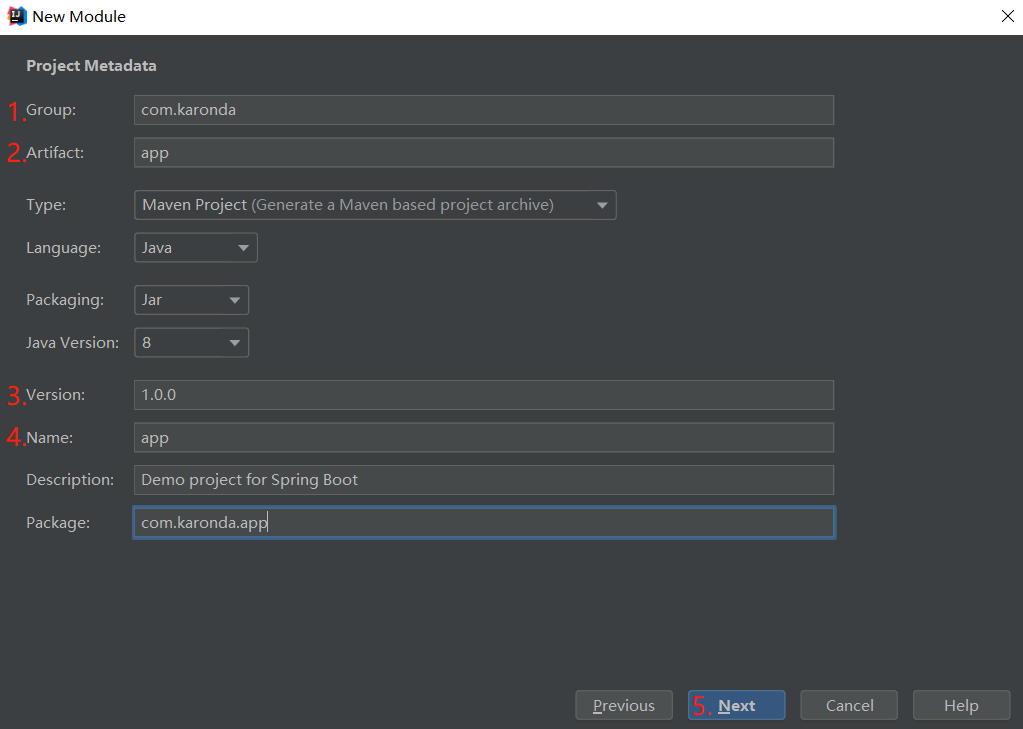Open the project Type dropdown

[375, 205]
